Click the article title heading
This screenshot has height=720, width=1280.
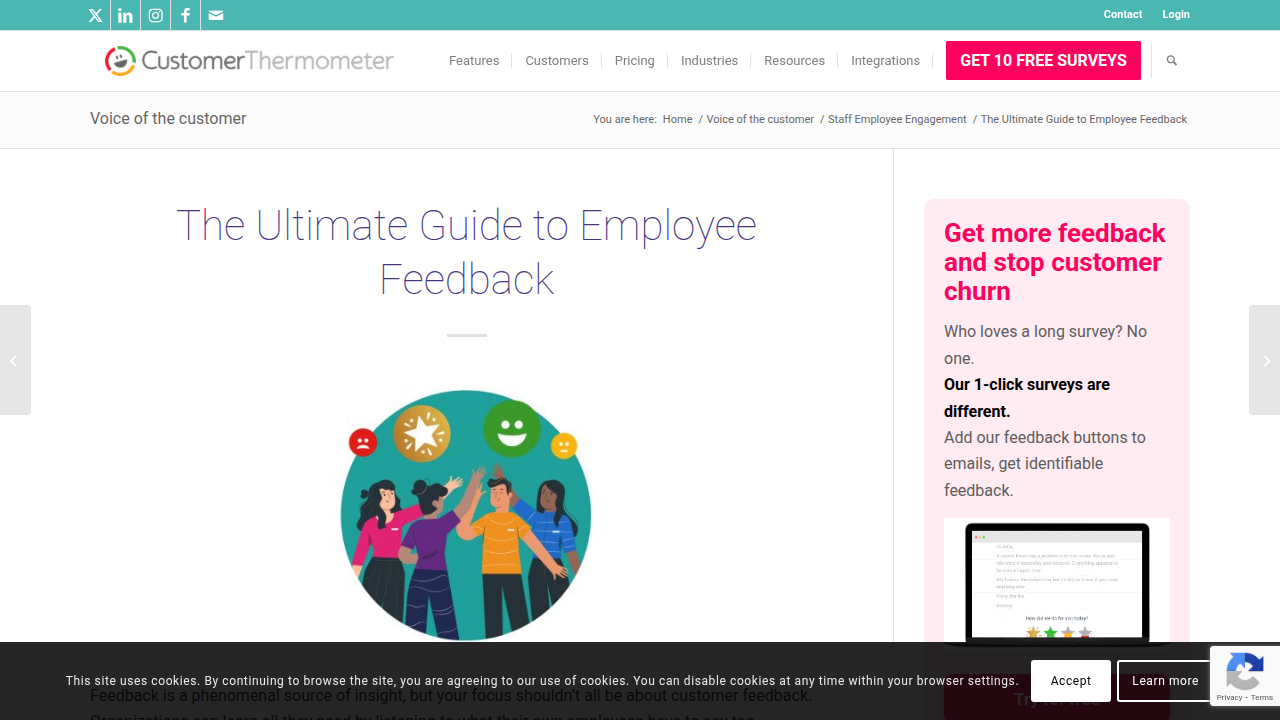click(x=467, y=252)
